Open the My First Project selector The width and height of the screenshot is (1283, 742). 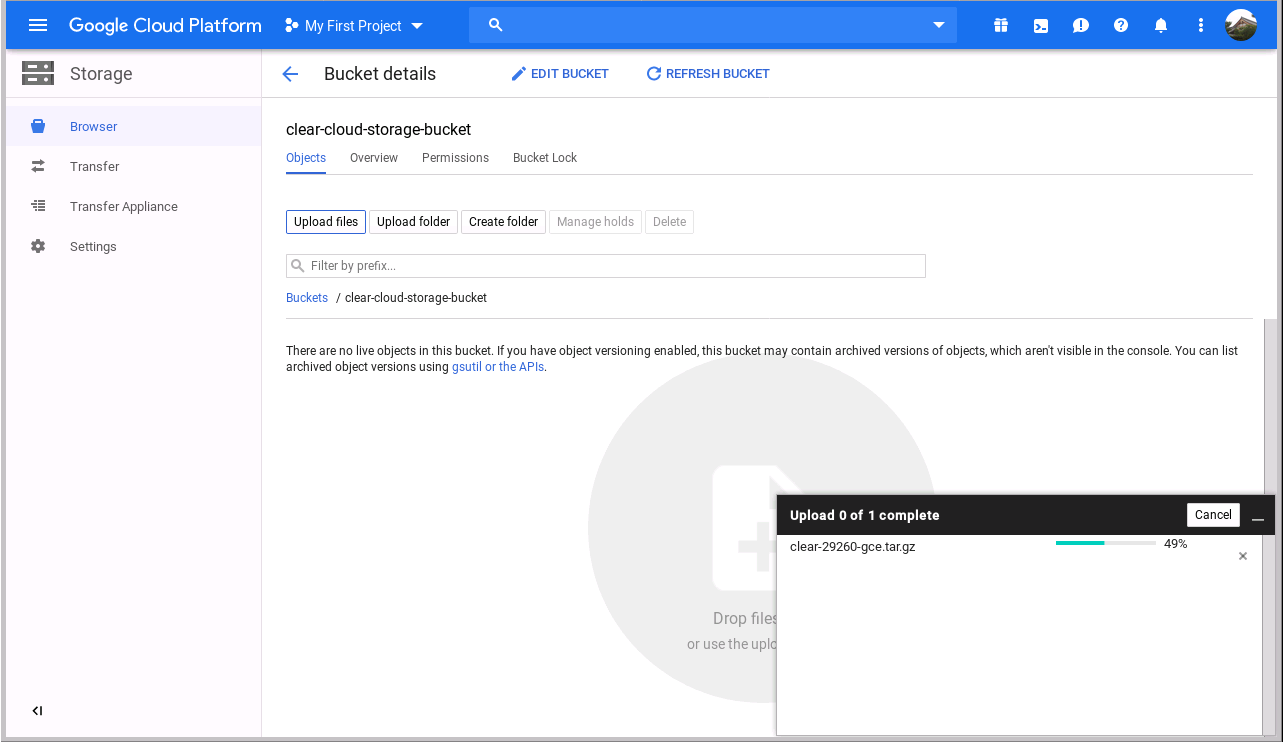tap(354, 26)
